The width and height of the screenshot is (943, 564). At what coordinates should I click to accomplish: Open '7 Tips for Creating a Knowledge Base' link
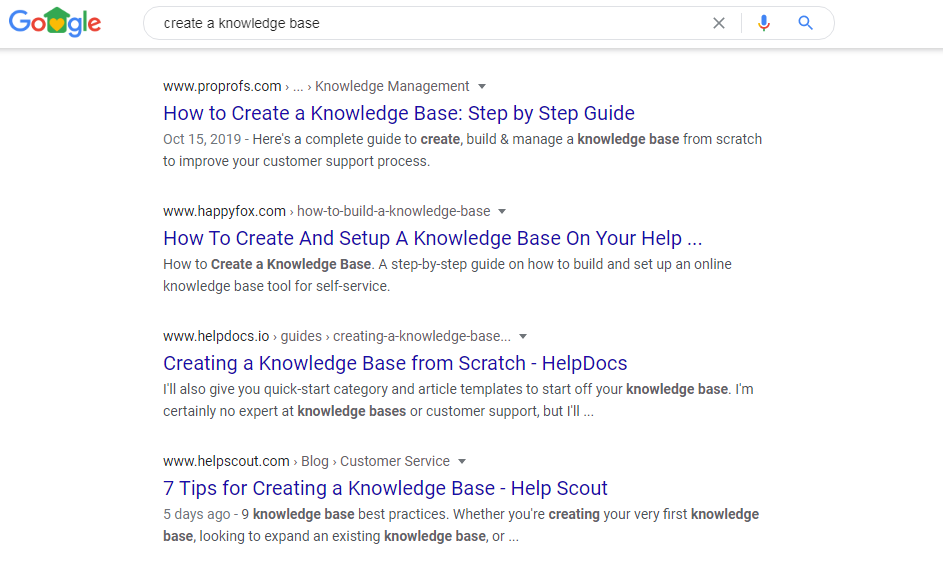click(x=385, y=488)
